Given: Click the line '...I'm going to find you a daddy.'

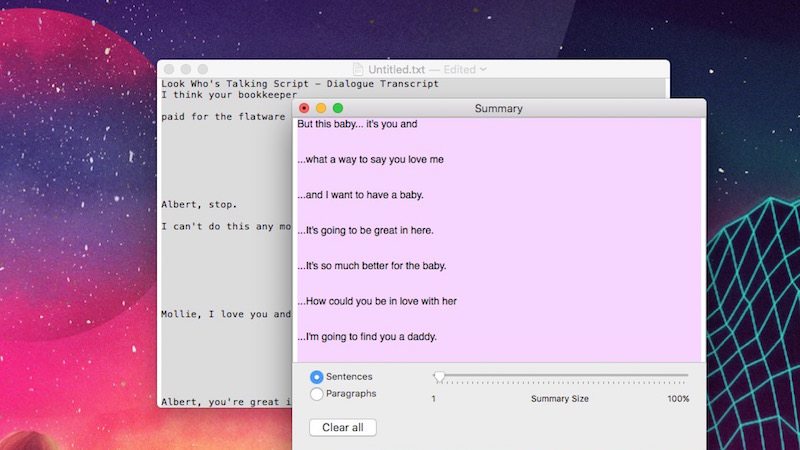Looking at the screenshot, I should [367, 337].
